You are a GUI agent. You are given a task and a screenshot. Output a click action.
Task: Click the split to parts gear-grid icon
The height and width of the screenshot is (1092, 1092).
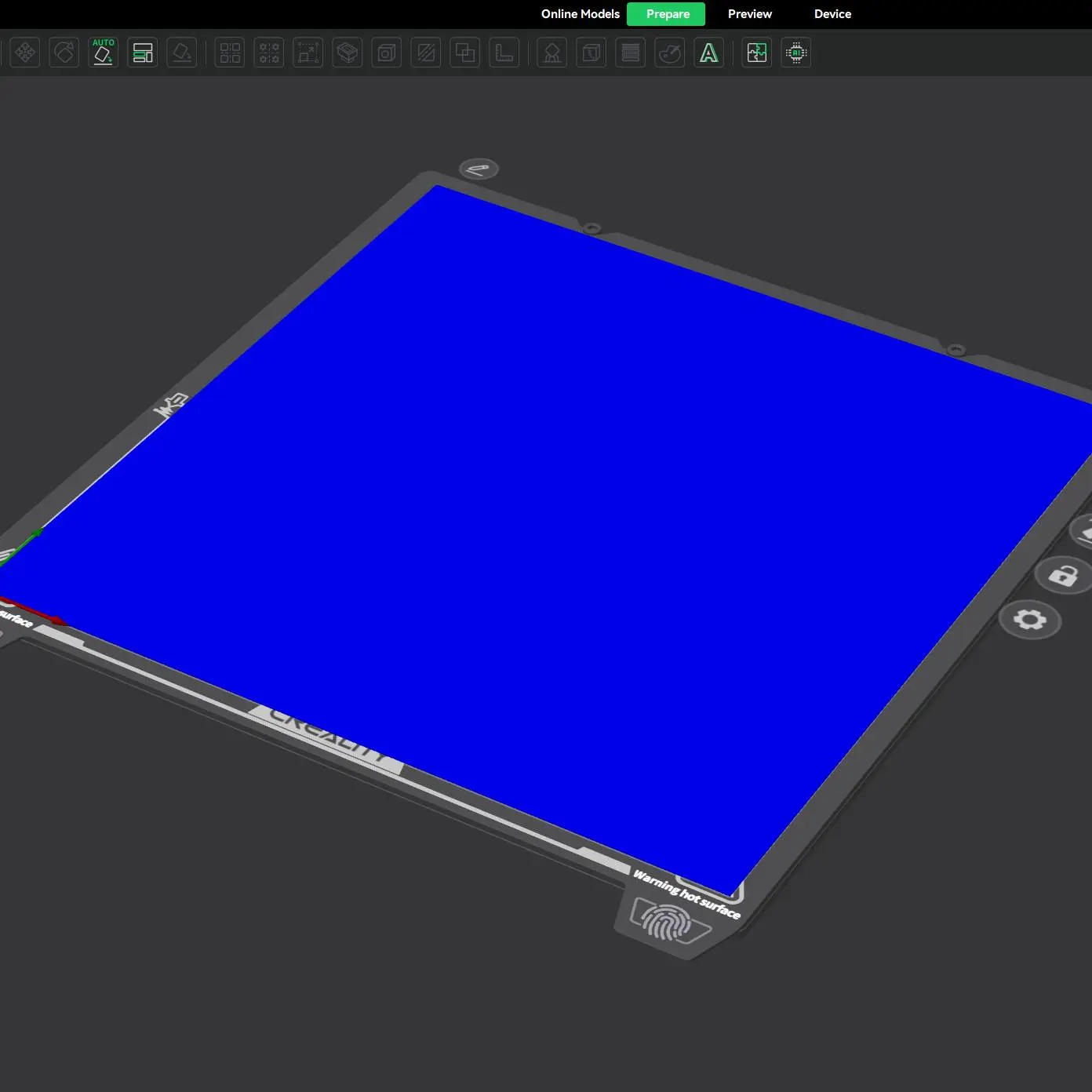coord(269,53)
